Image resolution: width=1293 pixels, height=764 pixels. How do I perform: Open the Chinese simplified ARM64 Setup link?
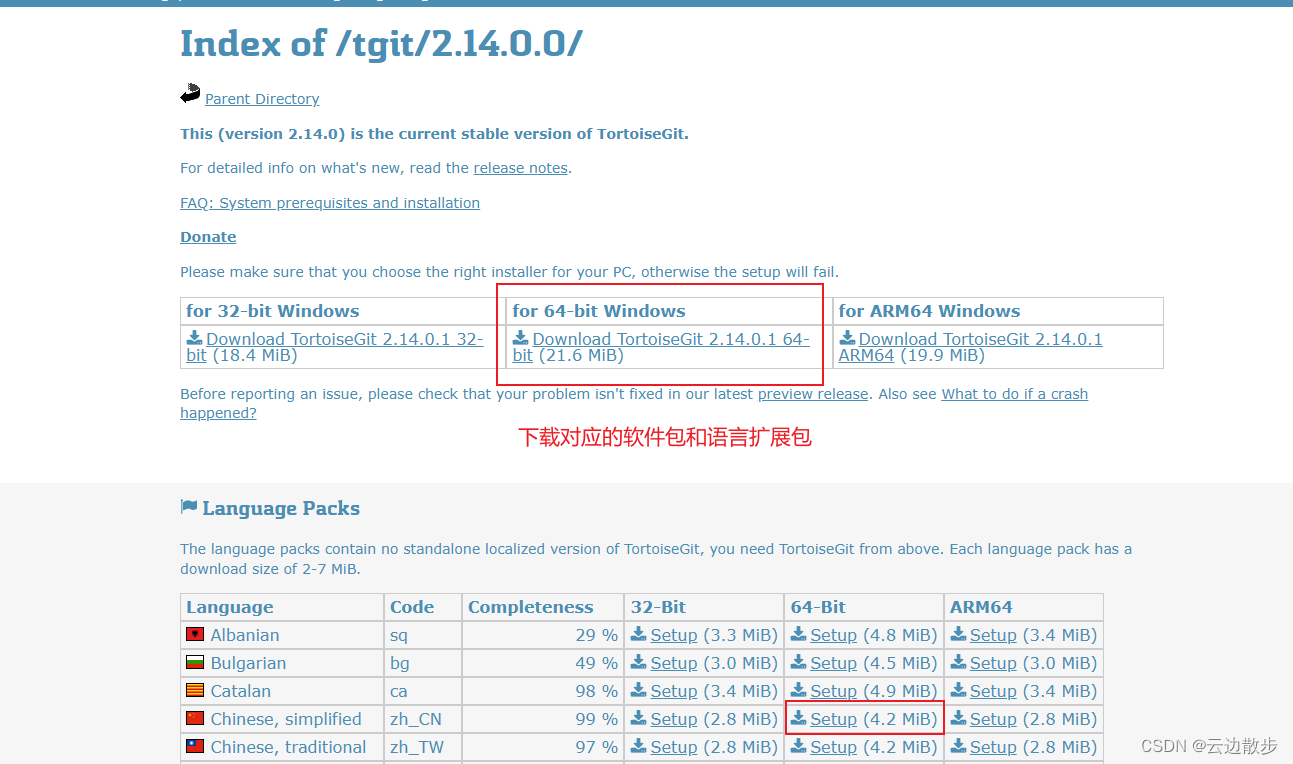[x=993, y=719]
